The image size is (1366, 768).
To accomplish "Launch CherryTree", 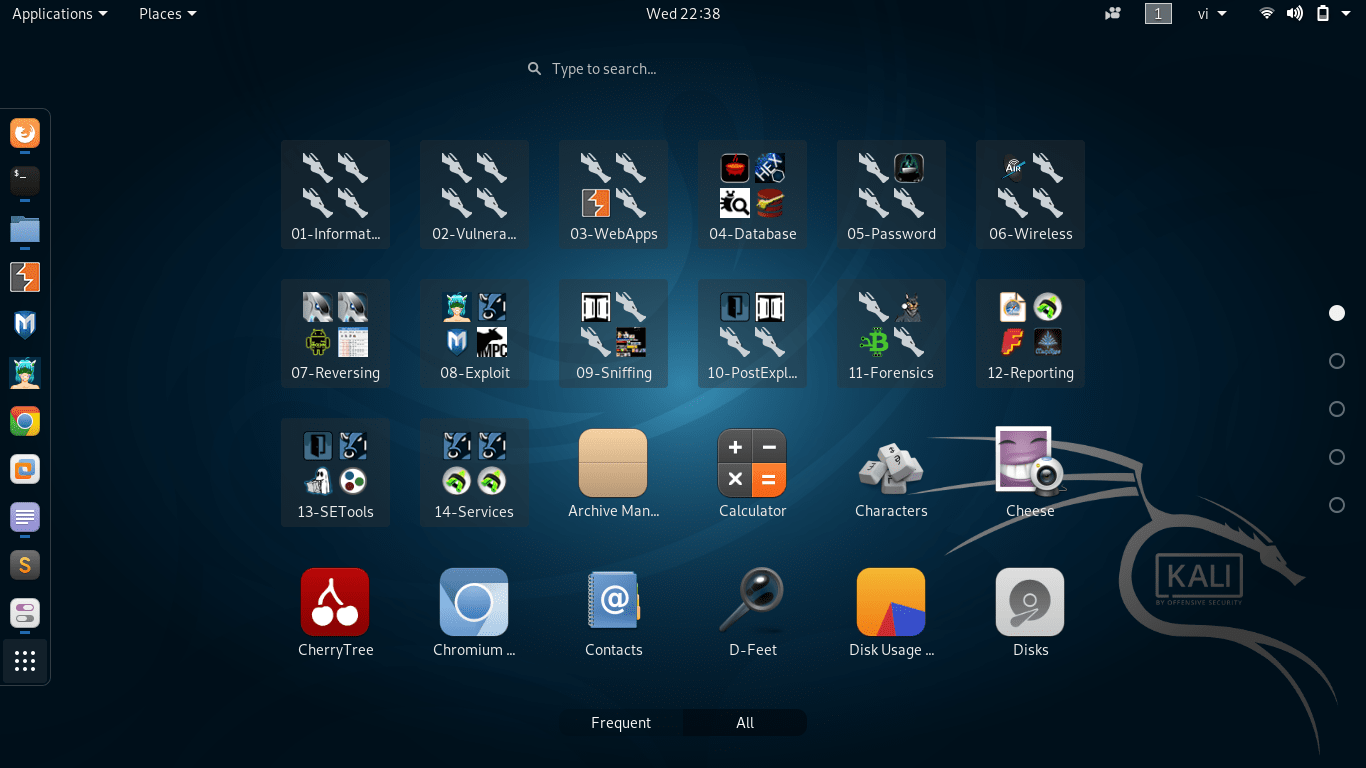I will 335,611.
